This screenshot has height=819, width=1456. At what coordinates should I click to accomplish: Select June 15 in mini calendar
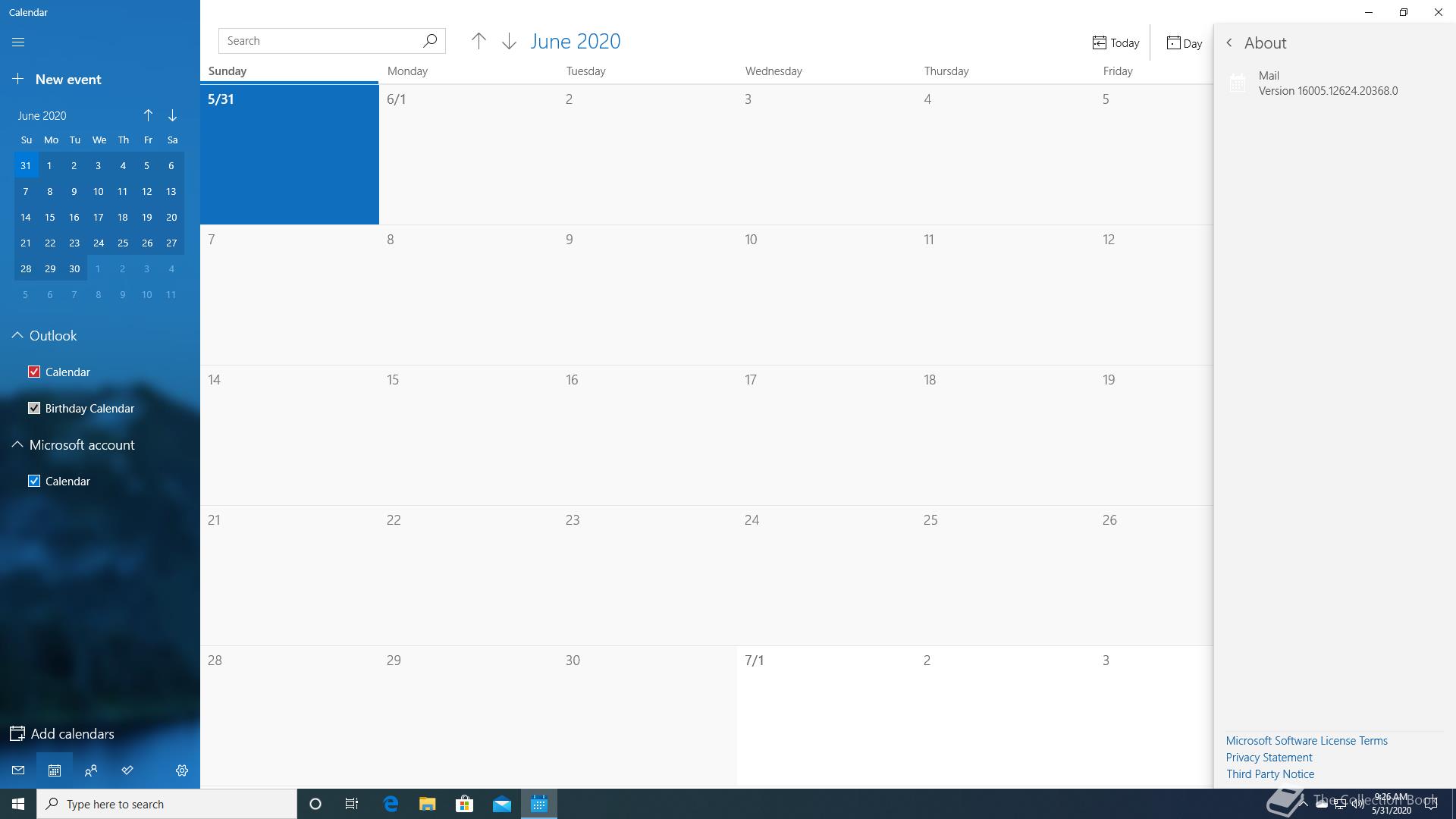click(x=50, y=217)
